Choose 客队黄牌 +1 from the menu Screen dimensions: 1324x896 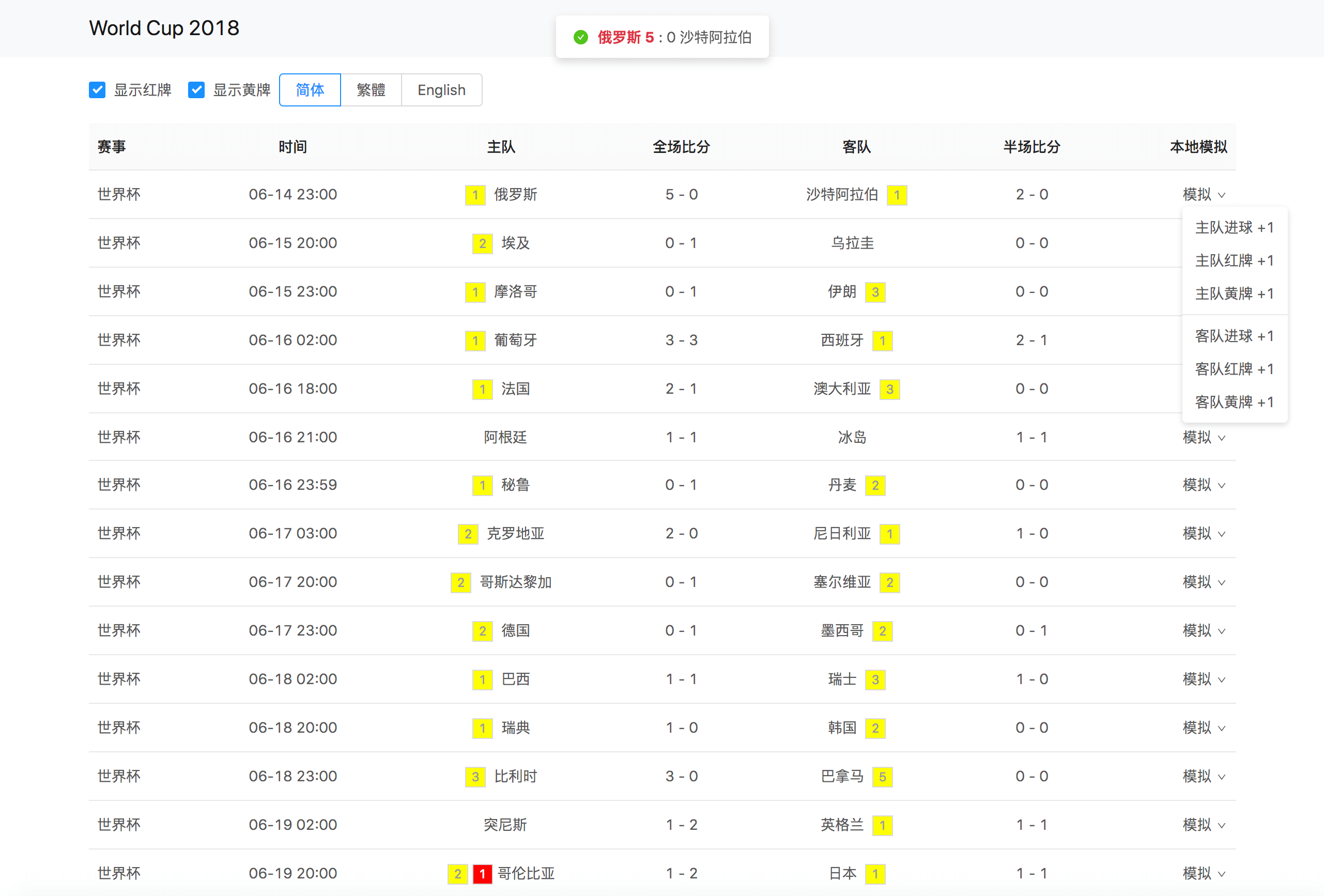(1234, 402)
